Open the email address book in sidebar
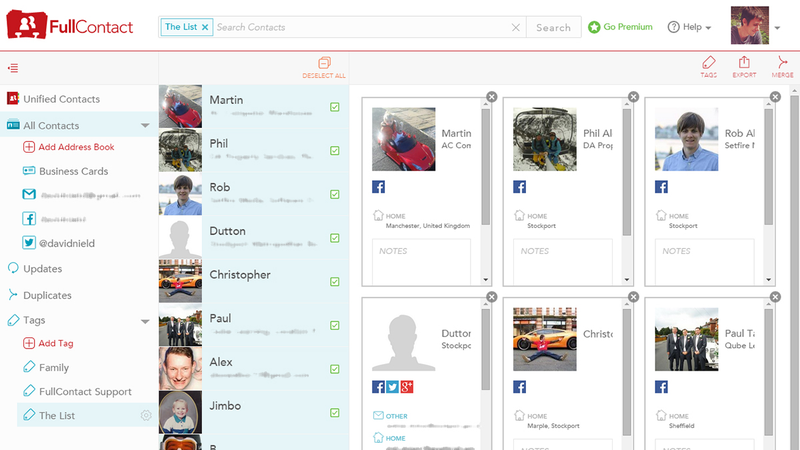The width and height of the screenshot is (800, 450). [82, 195]
